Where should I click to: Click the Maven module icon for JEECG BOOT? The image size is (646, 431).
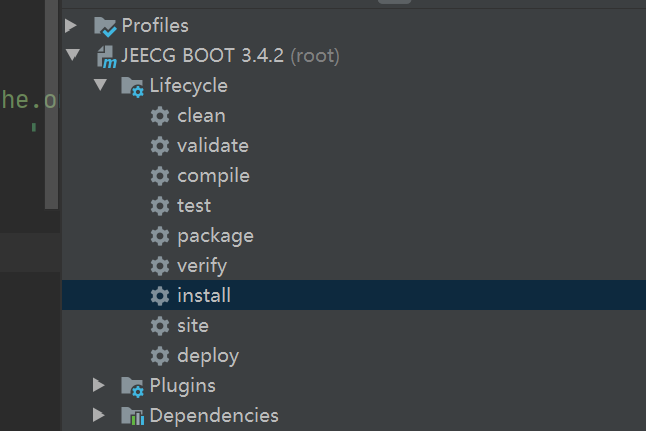pyautogui.click(x=107, y=56)
